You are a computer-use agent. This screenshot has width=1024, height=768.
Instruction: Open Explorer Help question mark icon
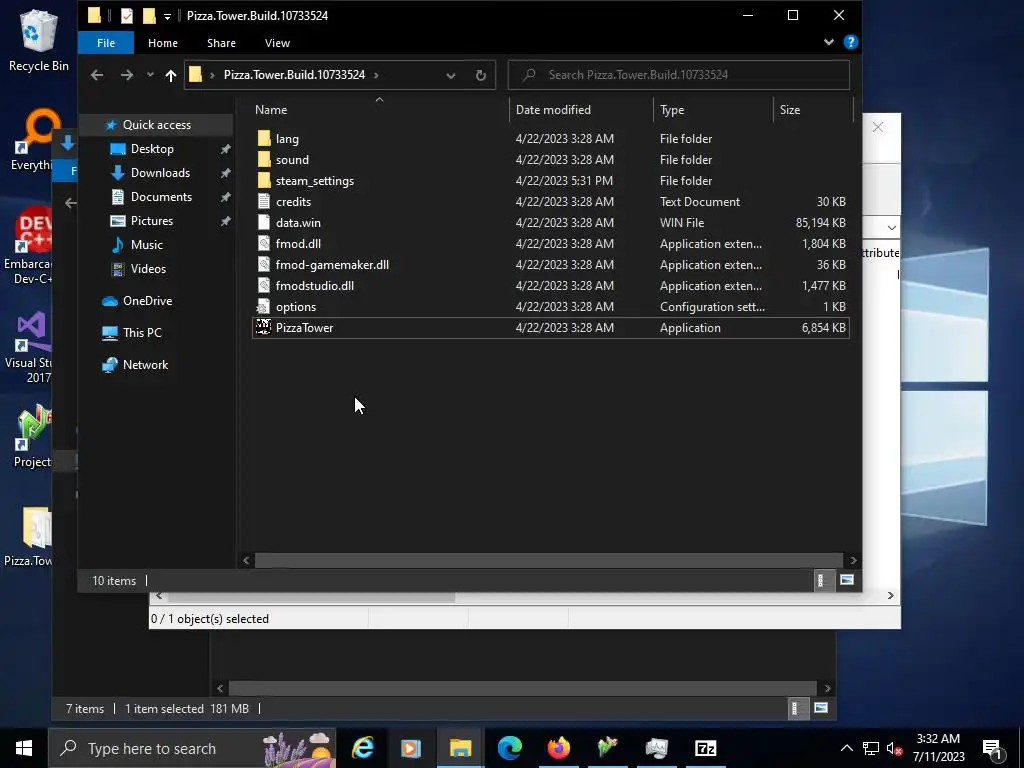850,42
